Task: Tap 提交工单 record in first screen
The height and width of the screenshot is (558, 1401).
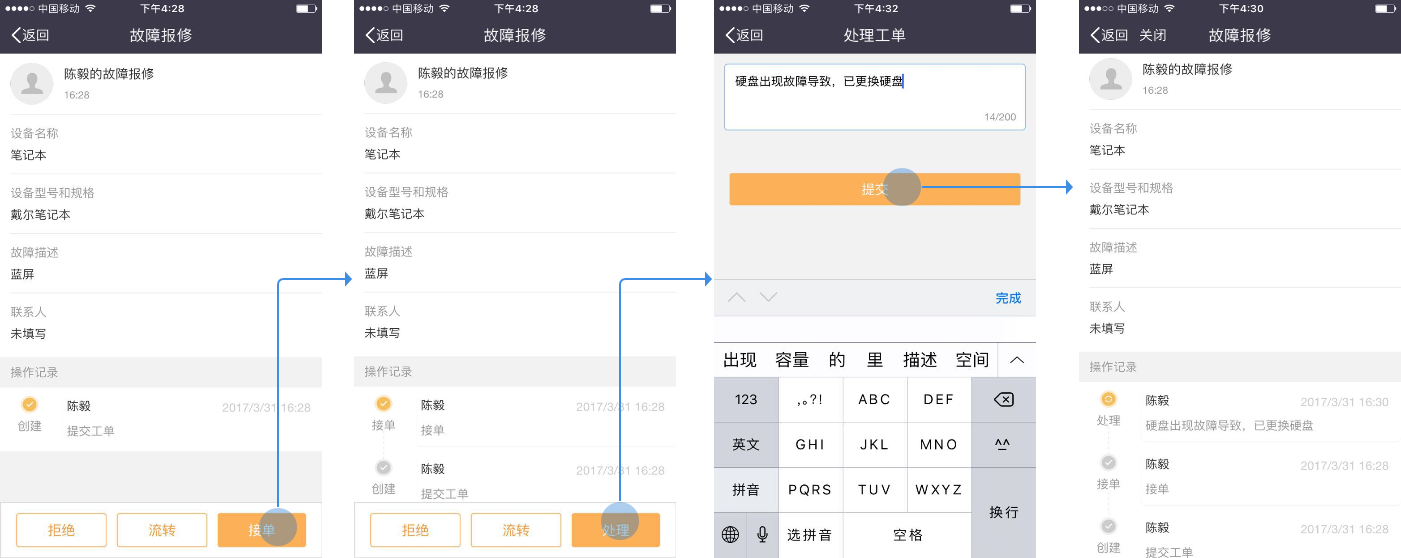Action: 91,431
